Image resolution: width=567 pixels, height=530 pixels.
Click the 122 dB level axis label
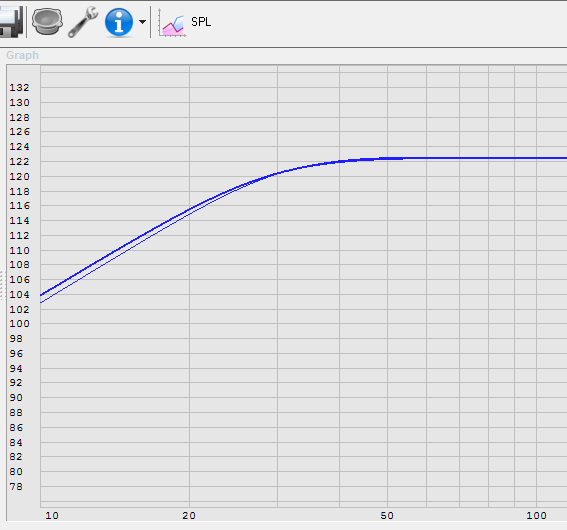(20, 162)
